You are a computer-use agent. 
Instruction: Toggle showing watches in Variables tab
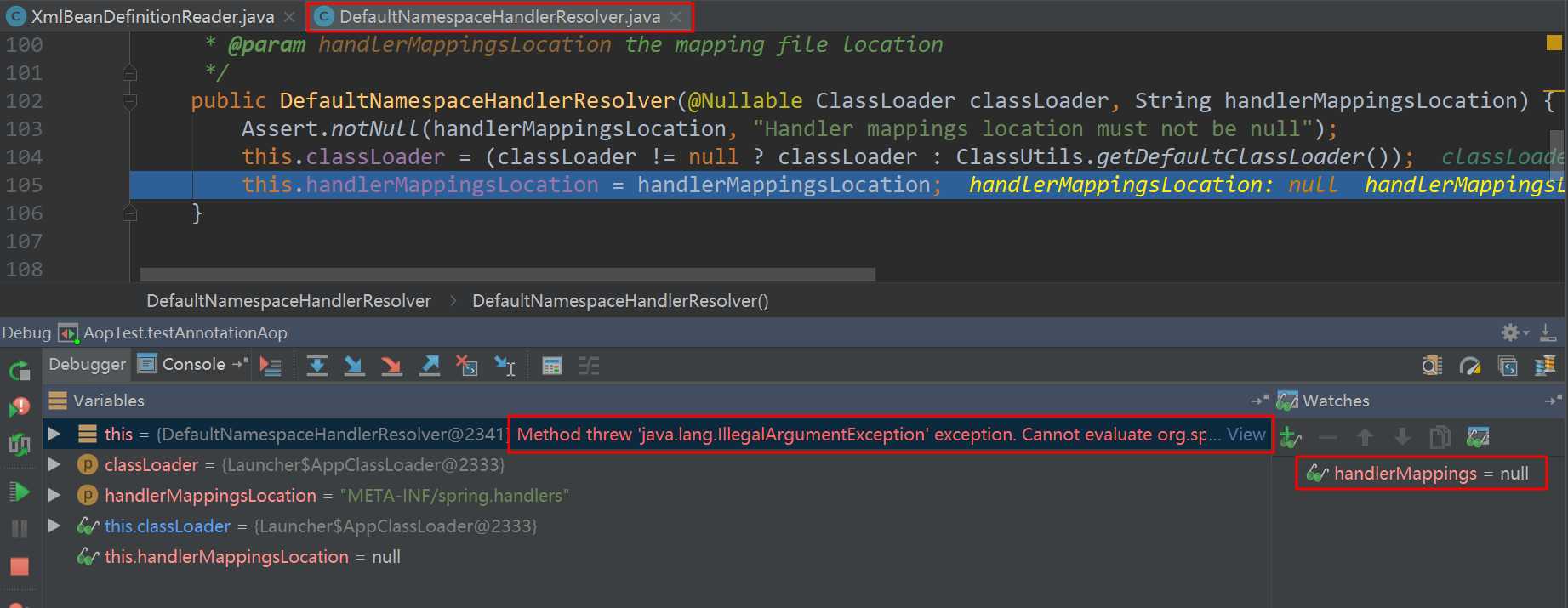[x=1478, y=437]
